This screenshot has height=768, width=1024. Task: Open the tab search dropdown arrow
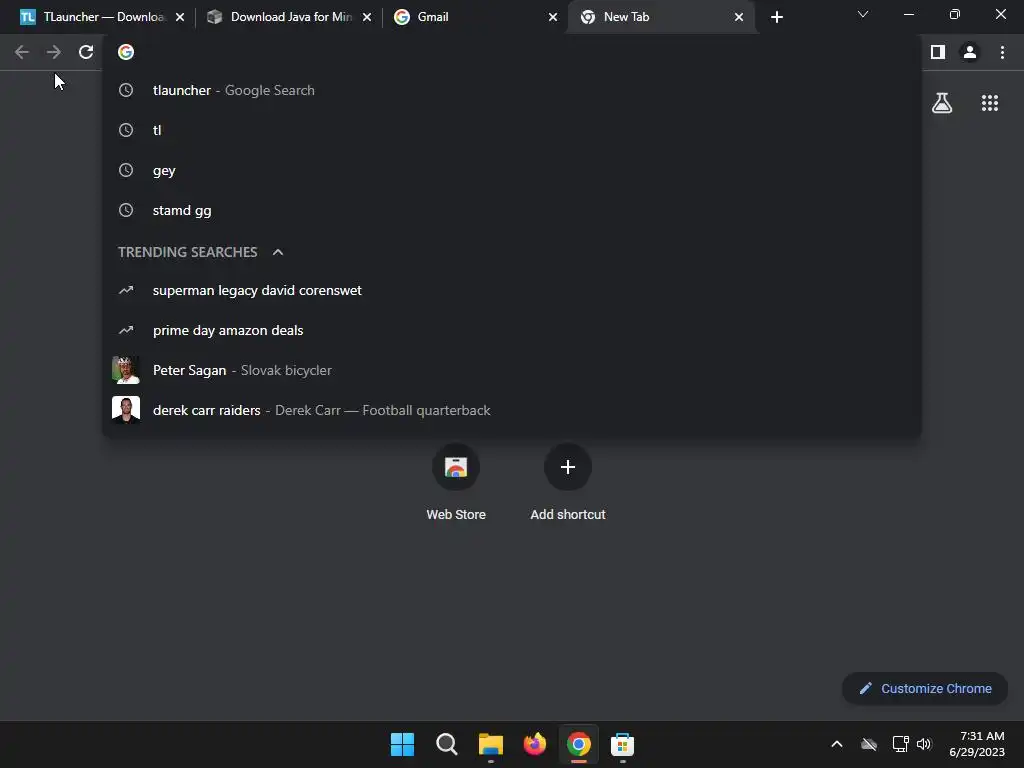tap(863, 14)
